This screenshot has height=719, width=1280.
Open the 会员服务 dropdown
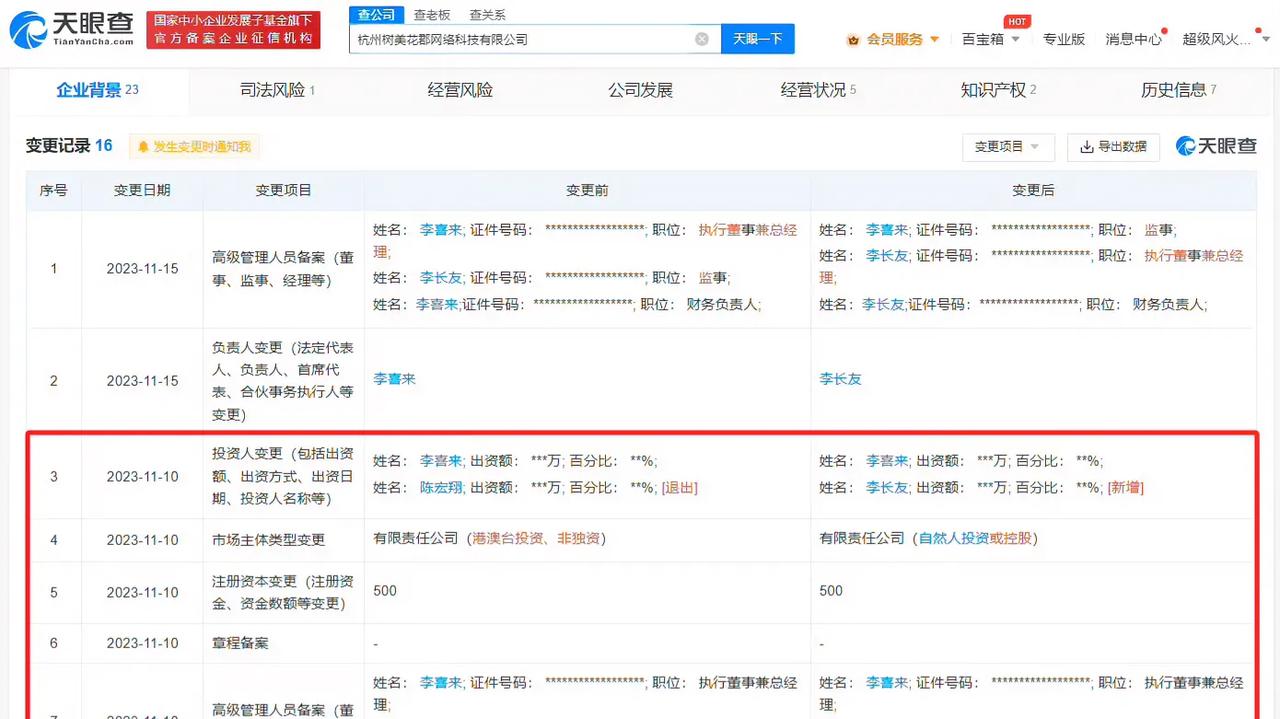point(903,40)
